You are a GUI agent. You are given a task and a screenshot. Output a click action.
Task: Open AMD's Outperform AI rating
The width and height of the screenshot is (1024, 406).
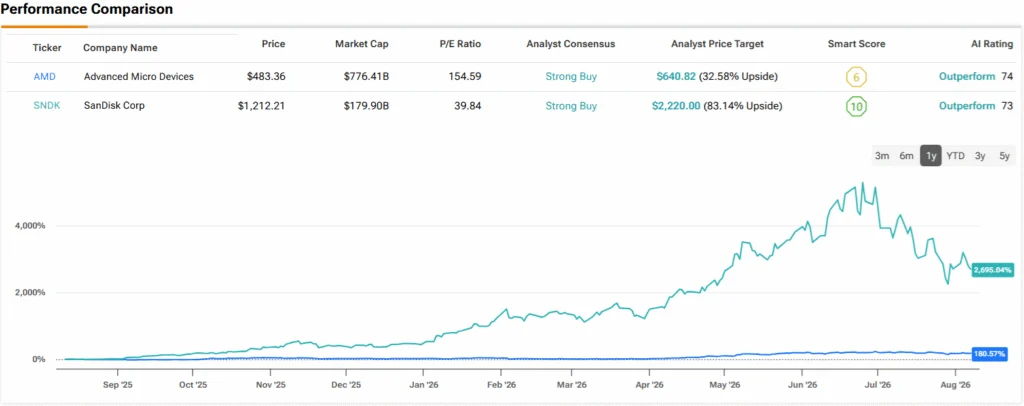click(x=967, y=76)
